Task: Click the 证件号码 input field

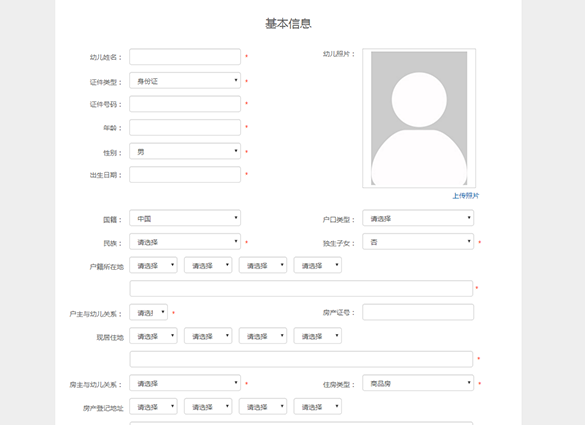Action: (x=185, y=104)
